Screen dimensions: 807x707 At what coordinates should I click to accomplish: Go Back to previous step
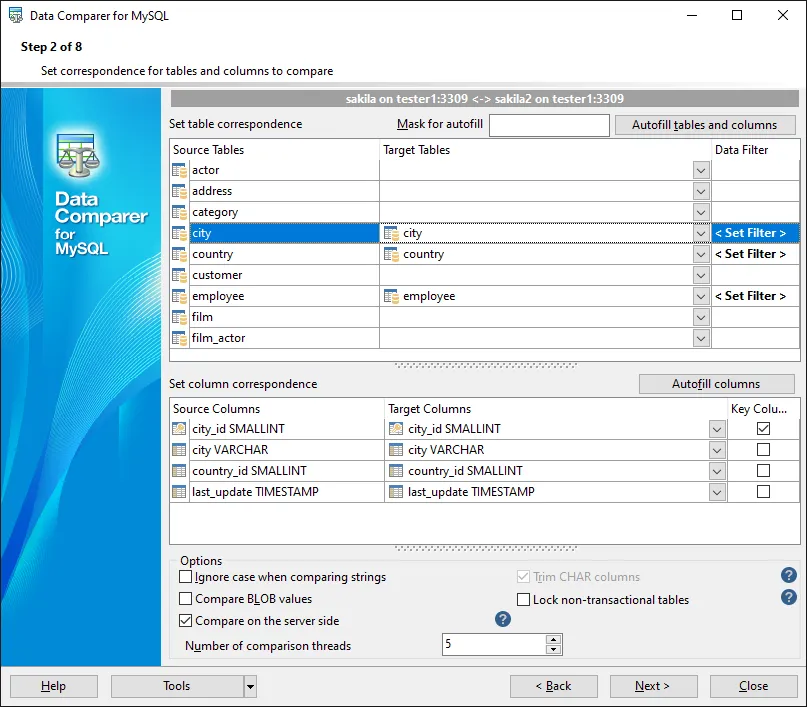554,686
